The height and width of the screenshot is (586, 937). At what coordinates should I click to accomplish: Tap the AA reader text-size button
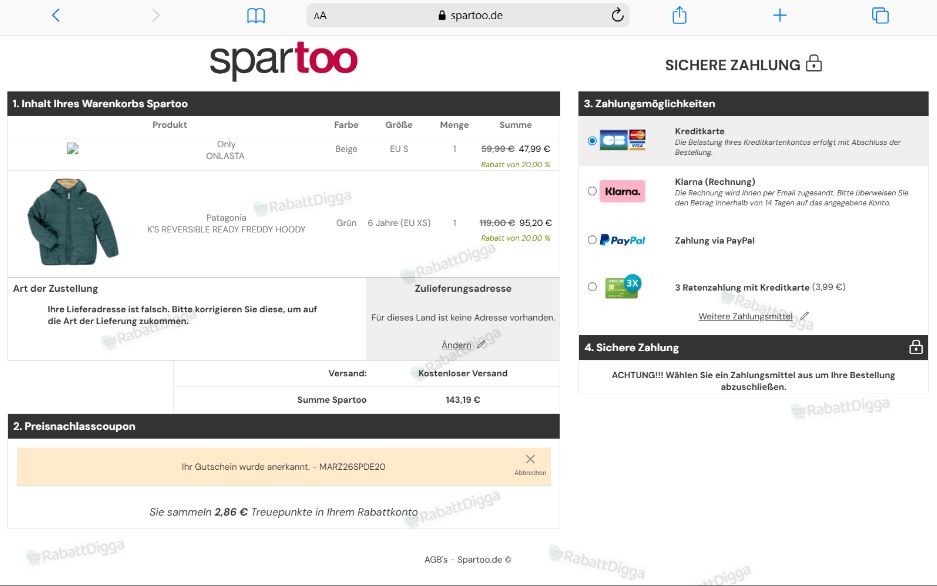(x=320, y=16)
